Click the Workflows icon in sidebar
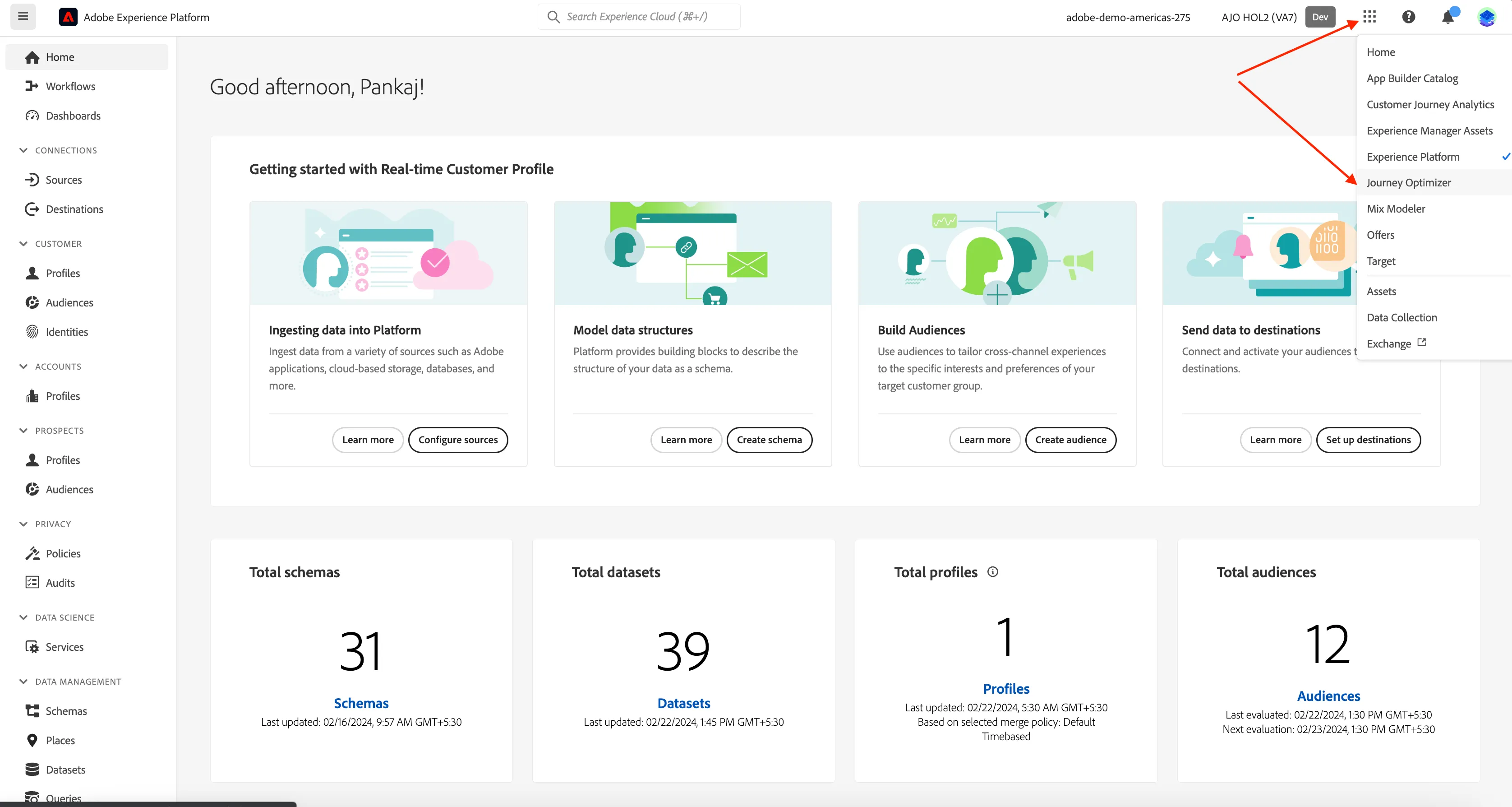The image size is (1512, 807). tap(32, 86)
